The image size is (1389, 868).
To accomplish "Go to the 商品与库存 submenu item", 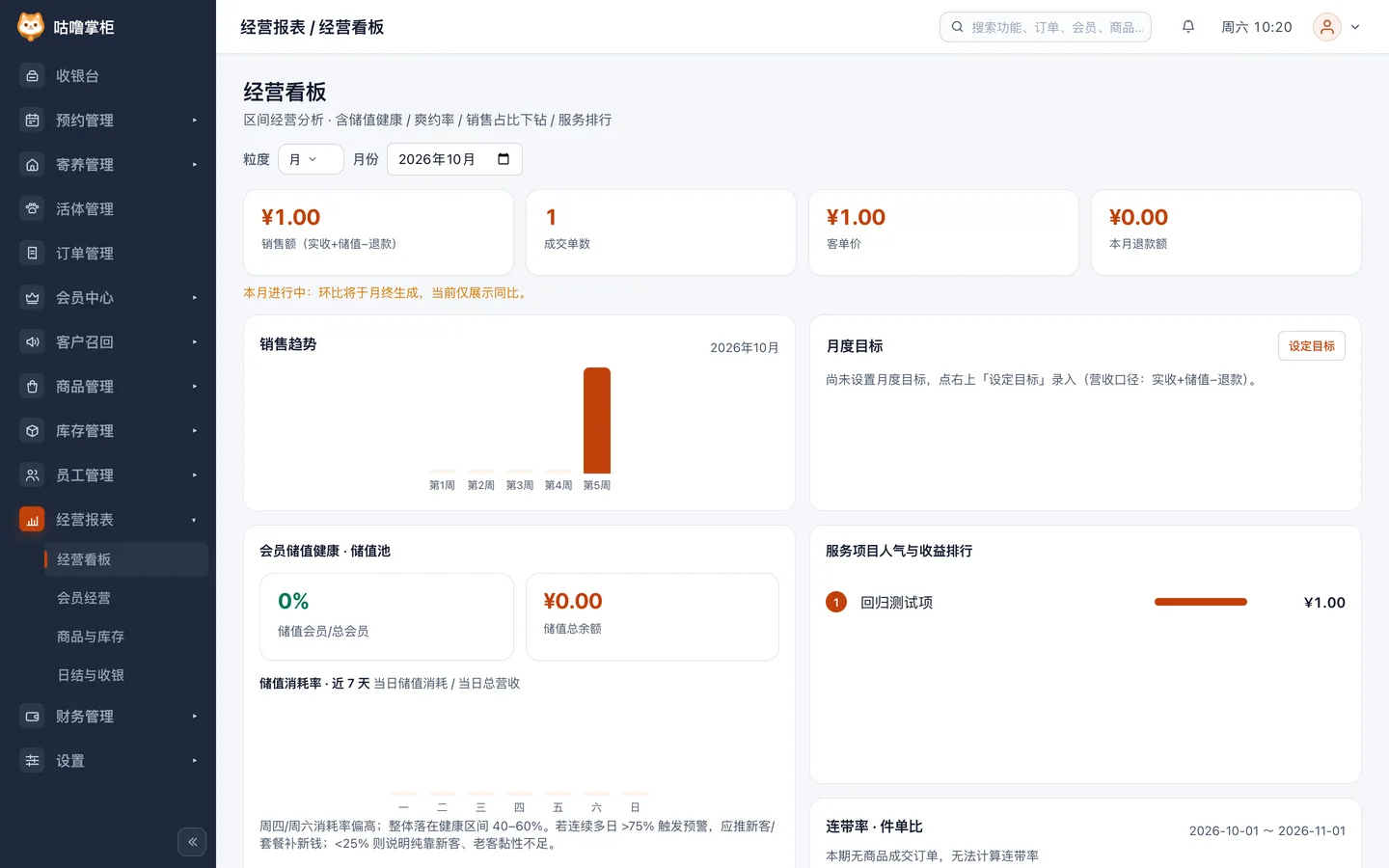I will (125, 637).
